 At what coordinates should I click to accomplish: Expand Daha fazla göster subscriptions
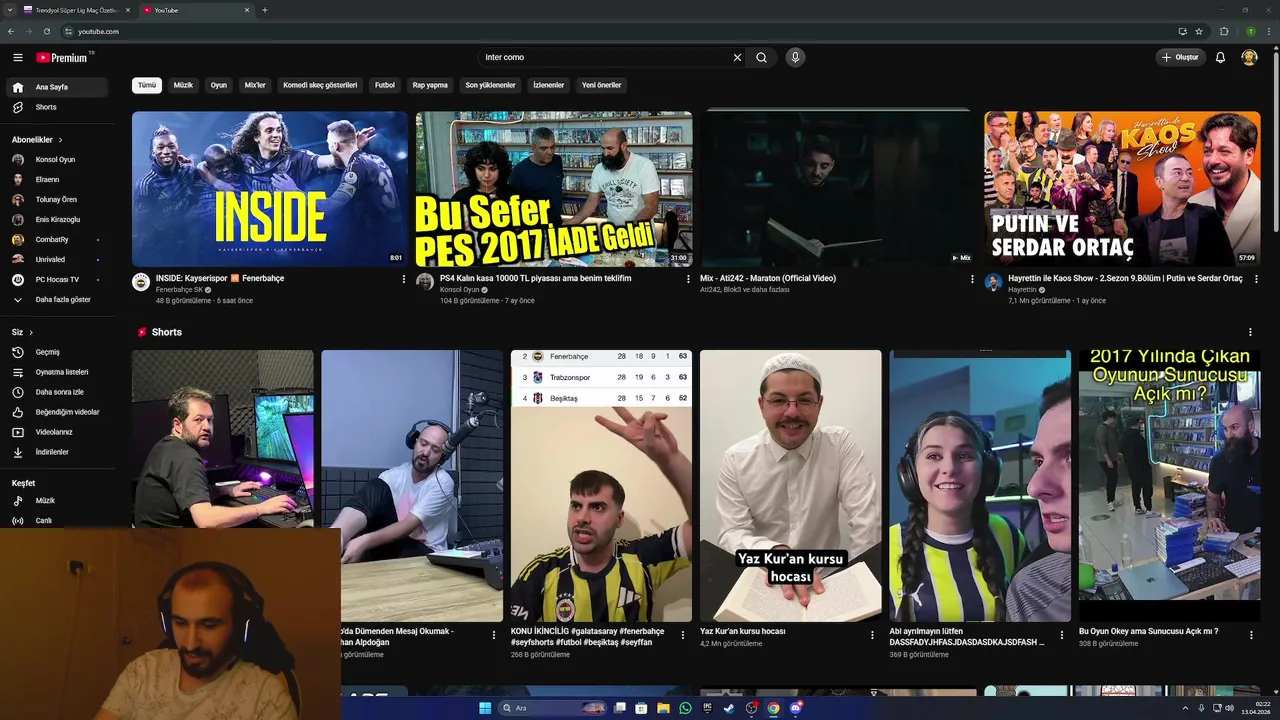[x=56, y=299]
